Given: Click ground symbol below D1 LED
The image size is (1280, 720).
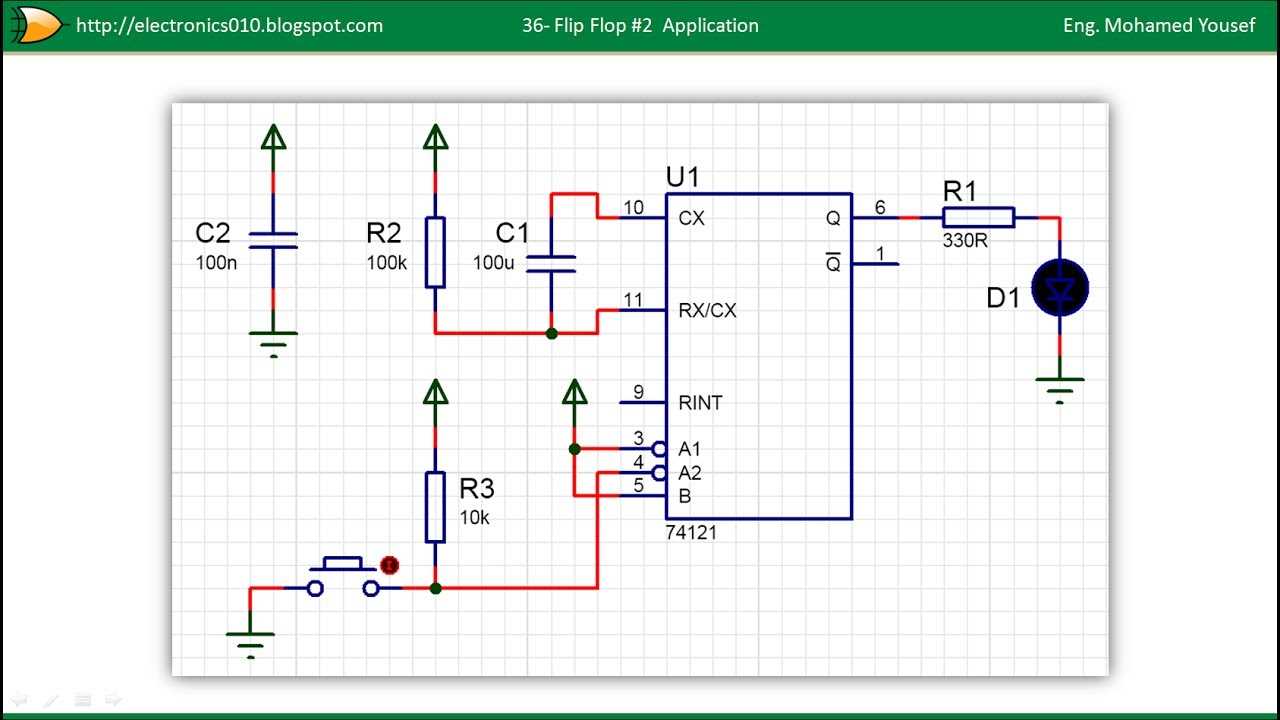Looking at the screenshot, I should (x=1059, y=390).
